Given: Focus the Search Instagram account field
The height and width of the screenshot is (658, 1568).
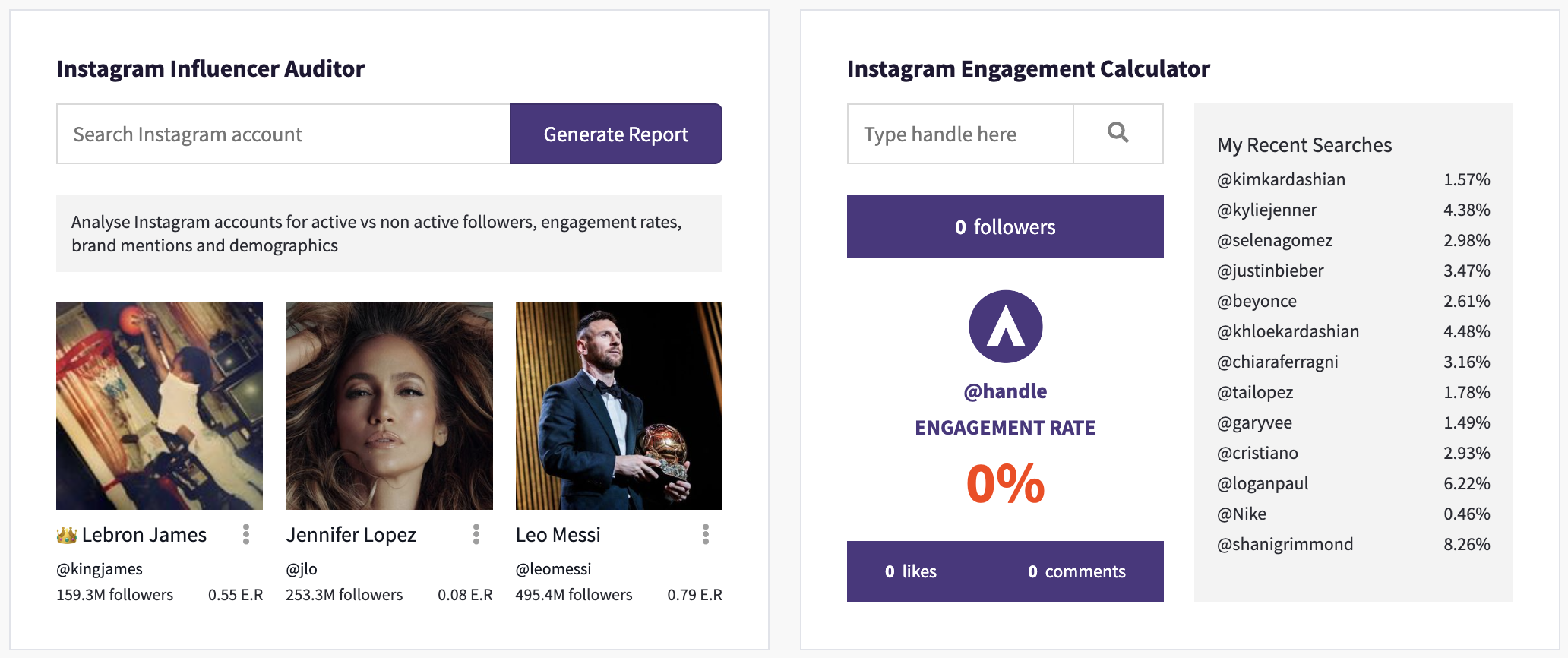Looking at the screenshot, I should 283,134.
